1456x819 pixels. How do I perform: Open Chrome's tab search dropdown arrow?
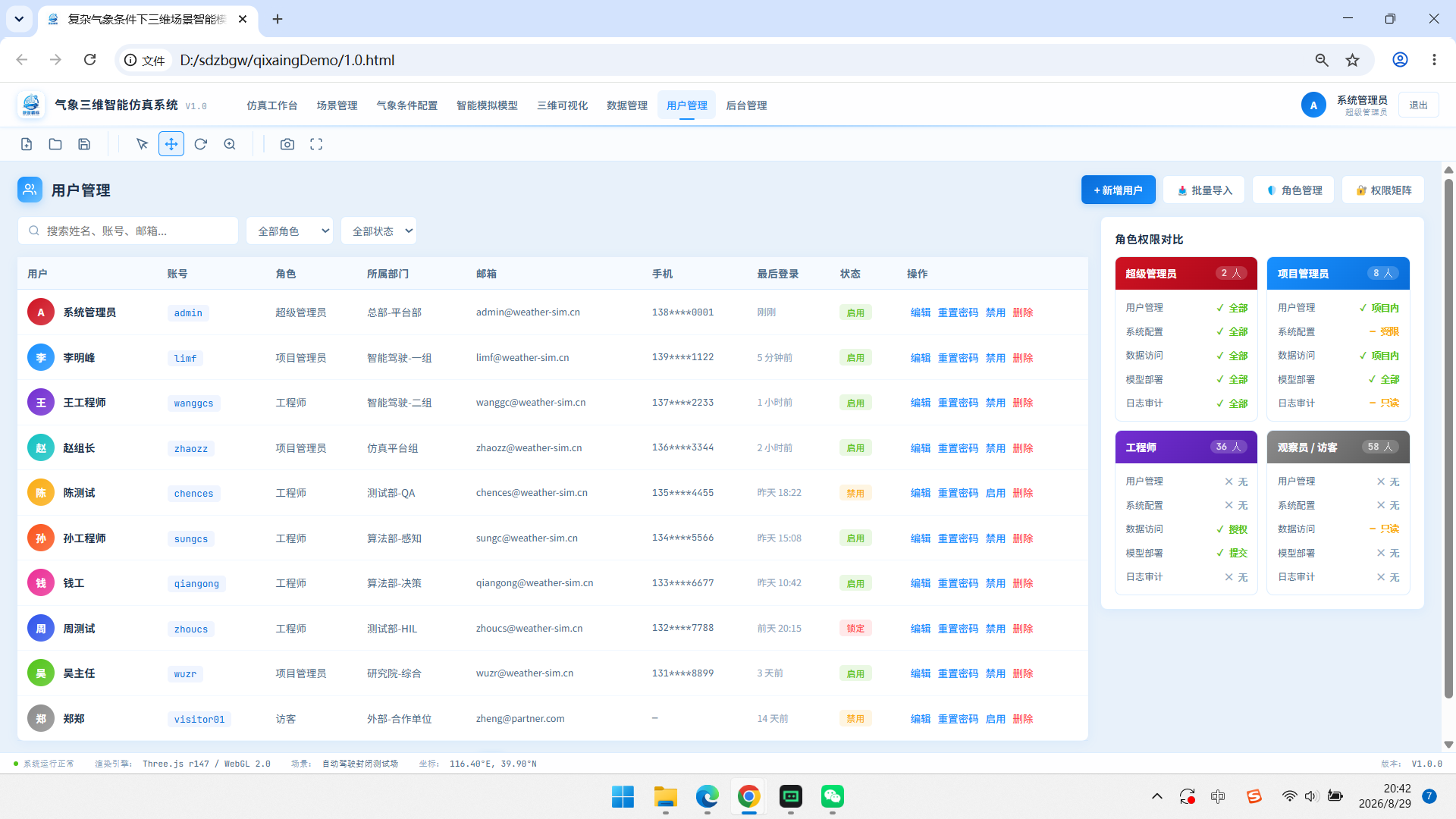coord(19,19)
